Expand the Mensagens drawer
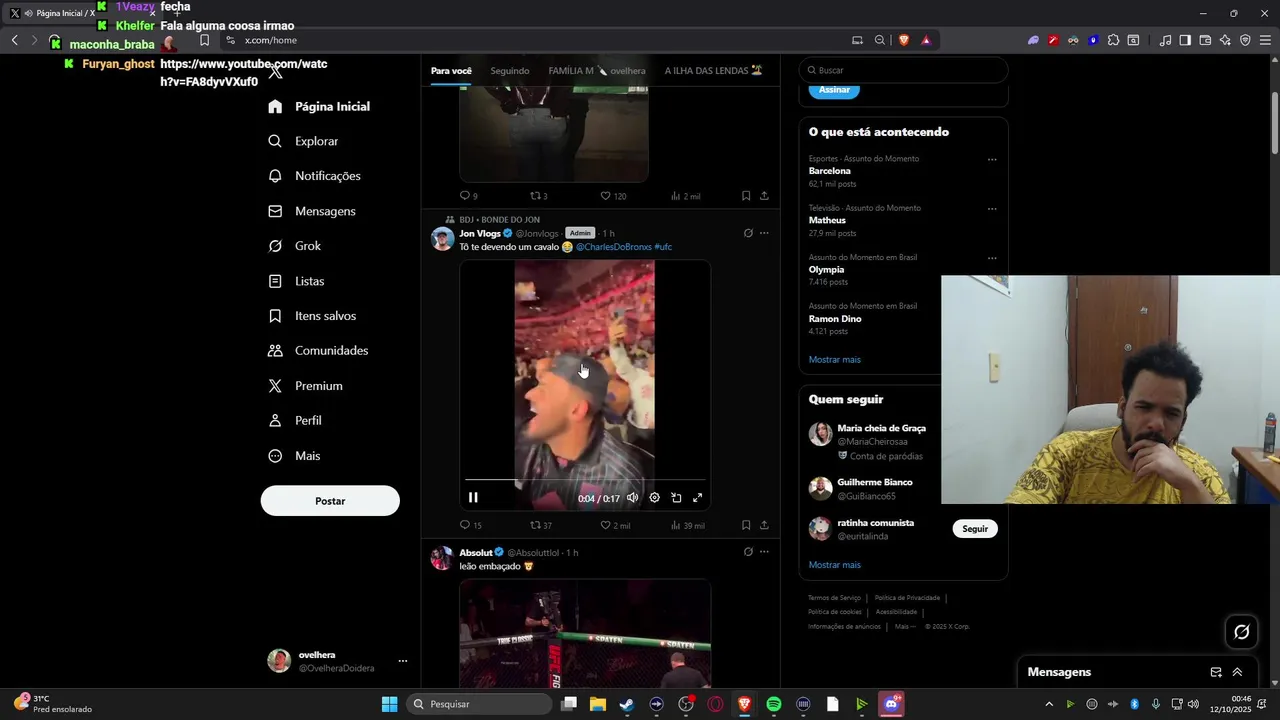 click(x=1237, y=672)
